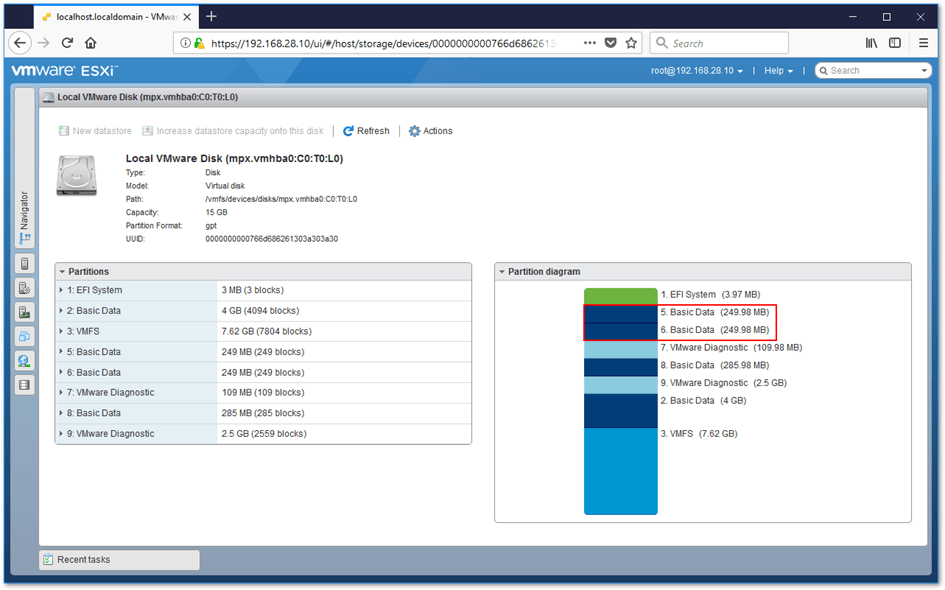Image resolution: width=945 pixels, height=590 pixels.
Task: Click the Pocket save icon
Action: pos(611,43)
